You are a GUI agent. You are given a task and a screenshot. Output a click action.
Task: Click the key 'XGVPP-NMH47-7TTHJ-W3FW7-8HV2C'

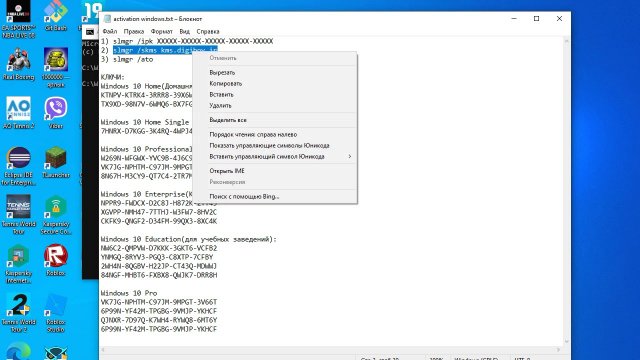pos(159,212)
